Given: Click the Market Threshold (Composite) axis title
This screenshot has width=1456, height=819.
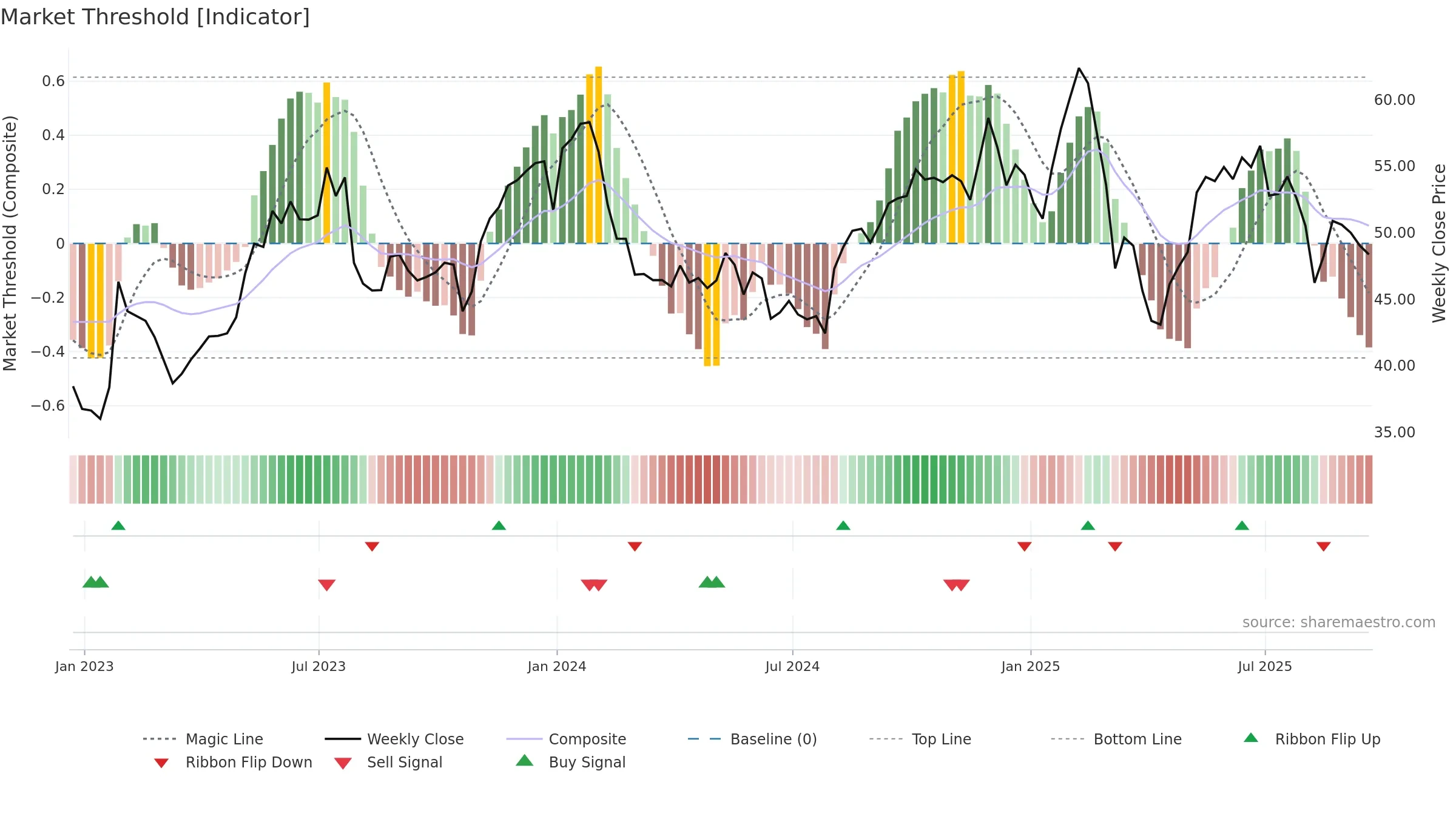Looking at the screenshot, I should click(10, 243).
